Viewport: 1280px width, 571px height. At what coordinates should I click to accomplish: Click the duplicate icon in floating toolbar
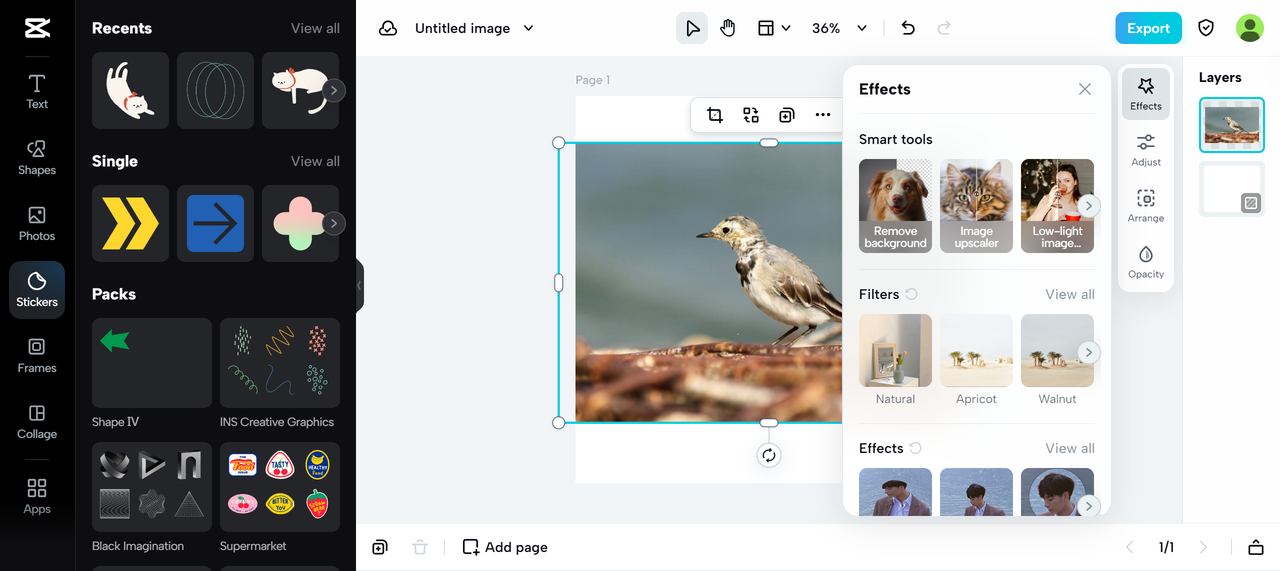787,115
